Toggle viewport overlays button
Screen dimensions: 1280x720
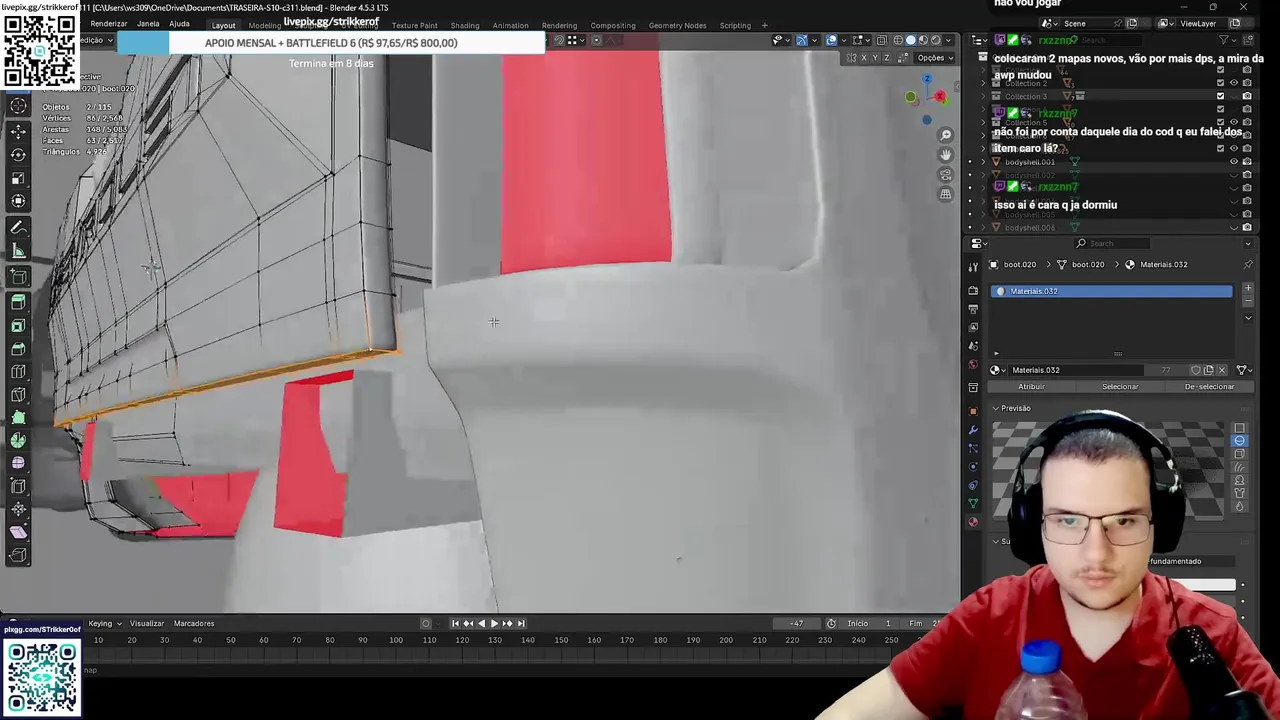coord(831,40)
